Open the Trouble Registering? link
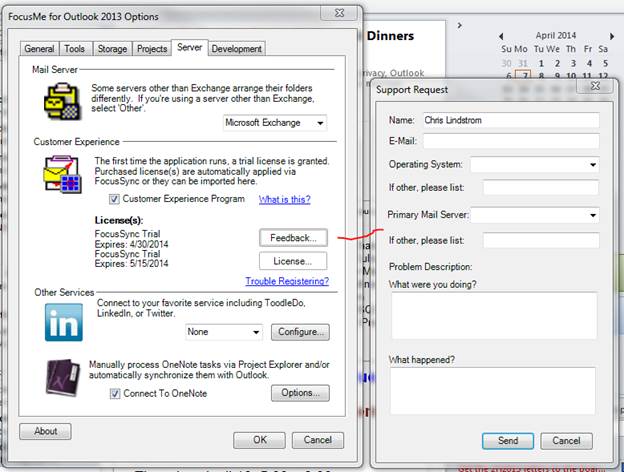This screenshot has width=624, height=472. pyautogui.click(x=287, y=281)
